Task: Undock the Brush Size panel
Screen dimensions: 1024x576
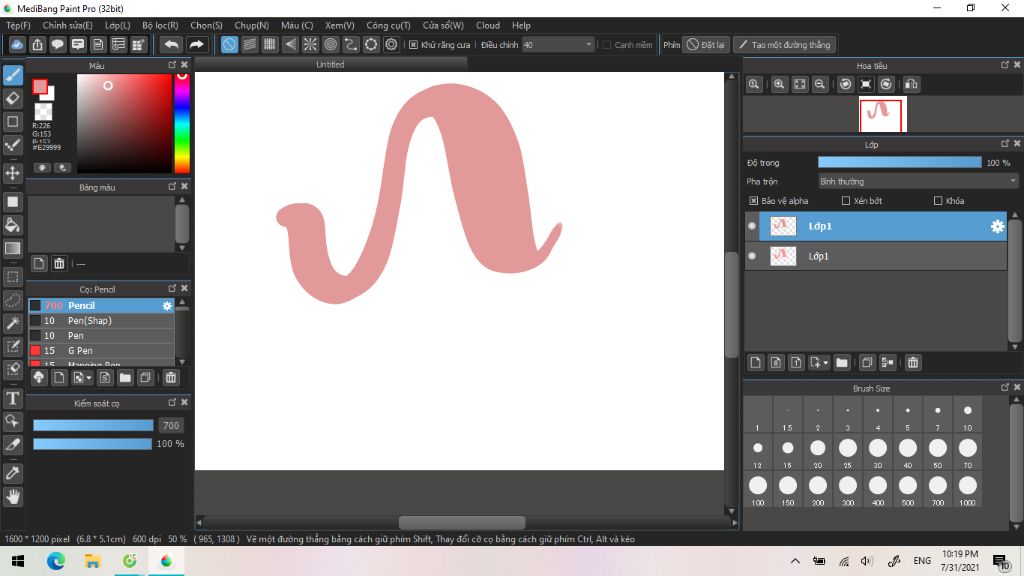Action: [x=1004, y=388]
